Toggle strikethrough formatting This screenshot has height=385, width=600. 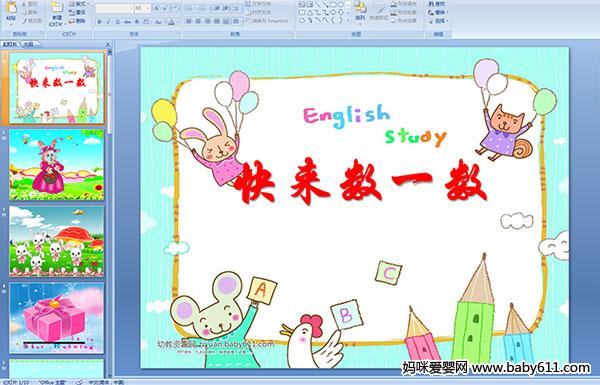(127, 22)
